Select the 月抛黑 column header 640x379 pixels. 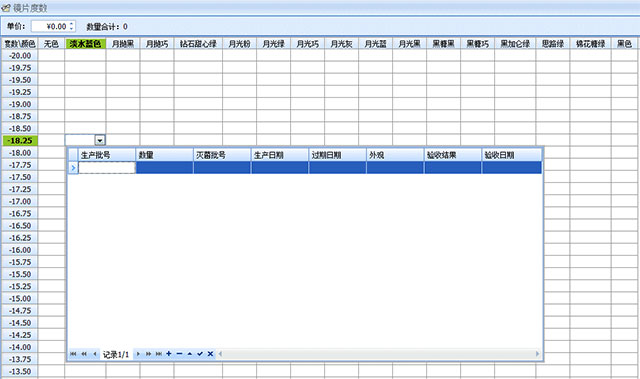[123, 44]
